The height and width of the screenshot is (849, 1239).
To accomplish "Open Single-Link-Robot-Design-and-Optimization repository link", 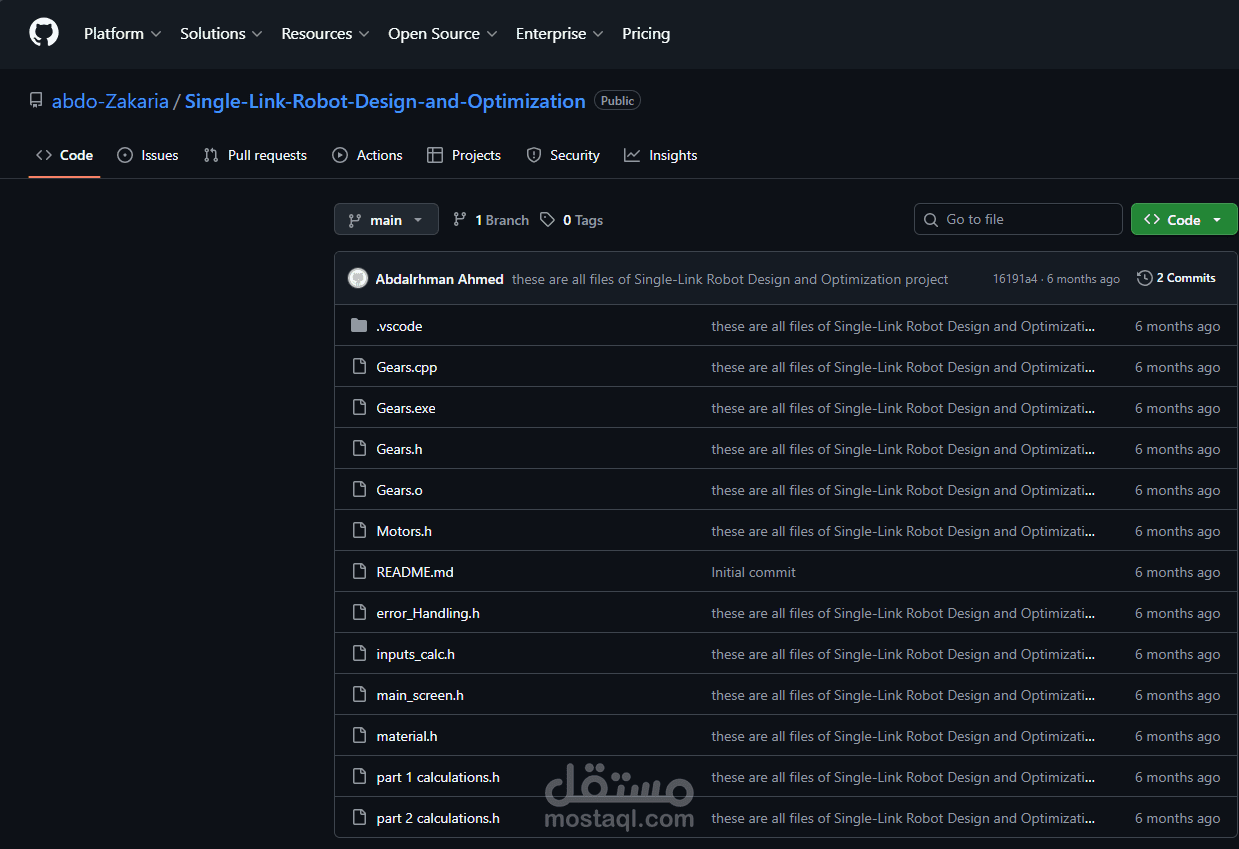I will pos(385,101).
